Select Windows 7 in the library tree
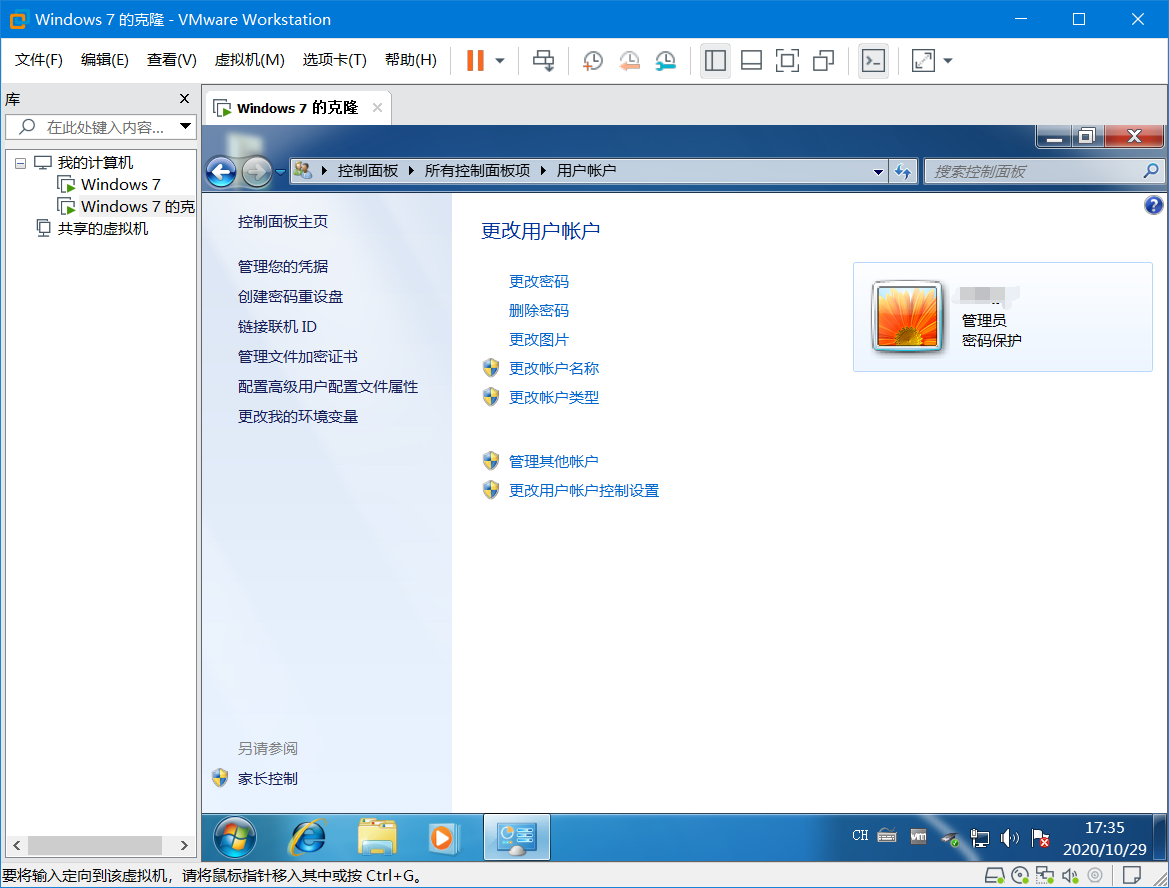The image size is (1169, 888). click(121, 184)
